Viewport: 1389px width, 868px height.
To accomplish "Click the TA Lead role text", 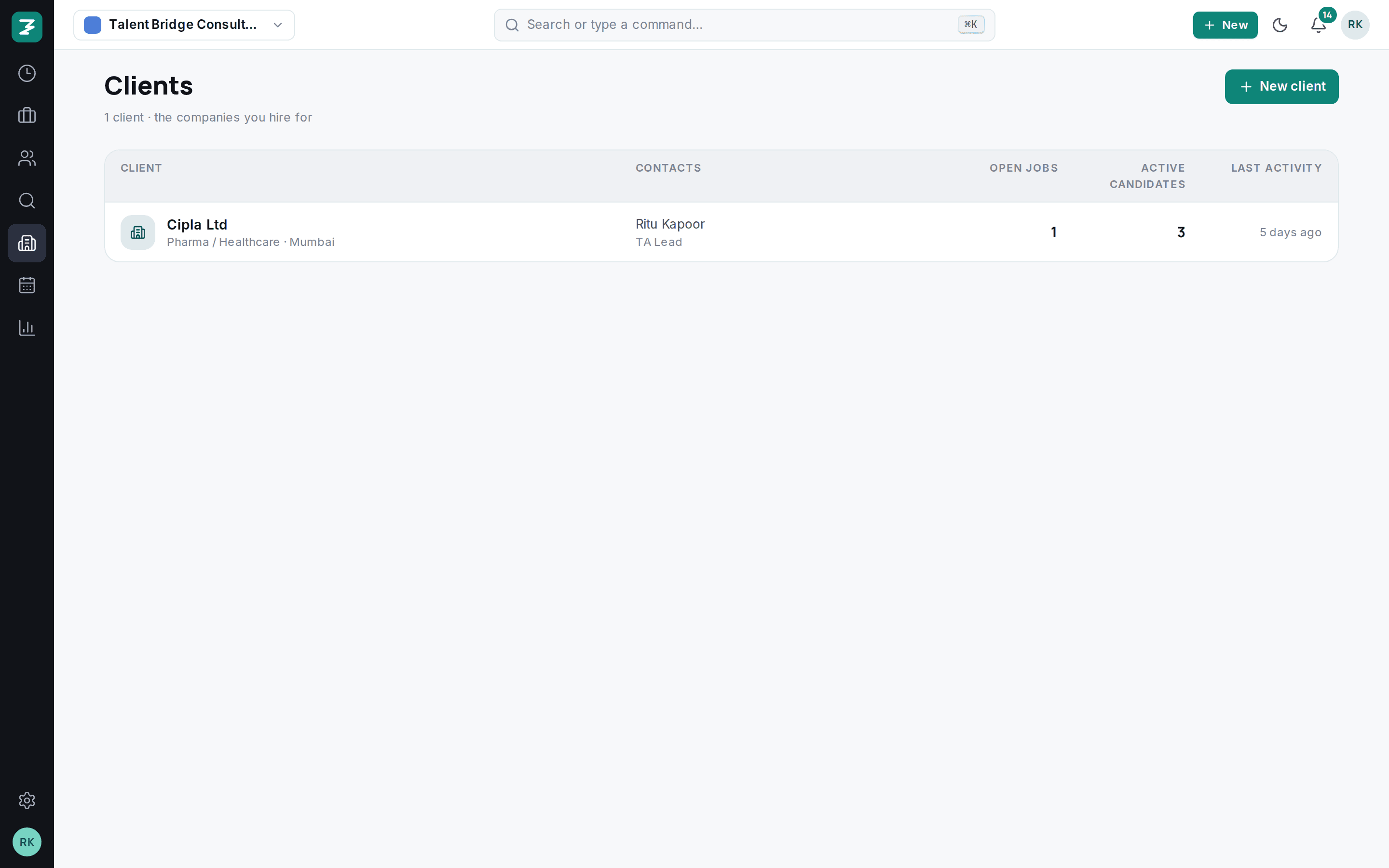I will [659, 242].
